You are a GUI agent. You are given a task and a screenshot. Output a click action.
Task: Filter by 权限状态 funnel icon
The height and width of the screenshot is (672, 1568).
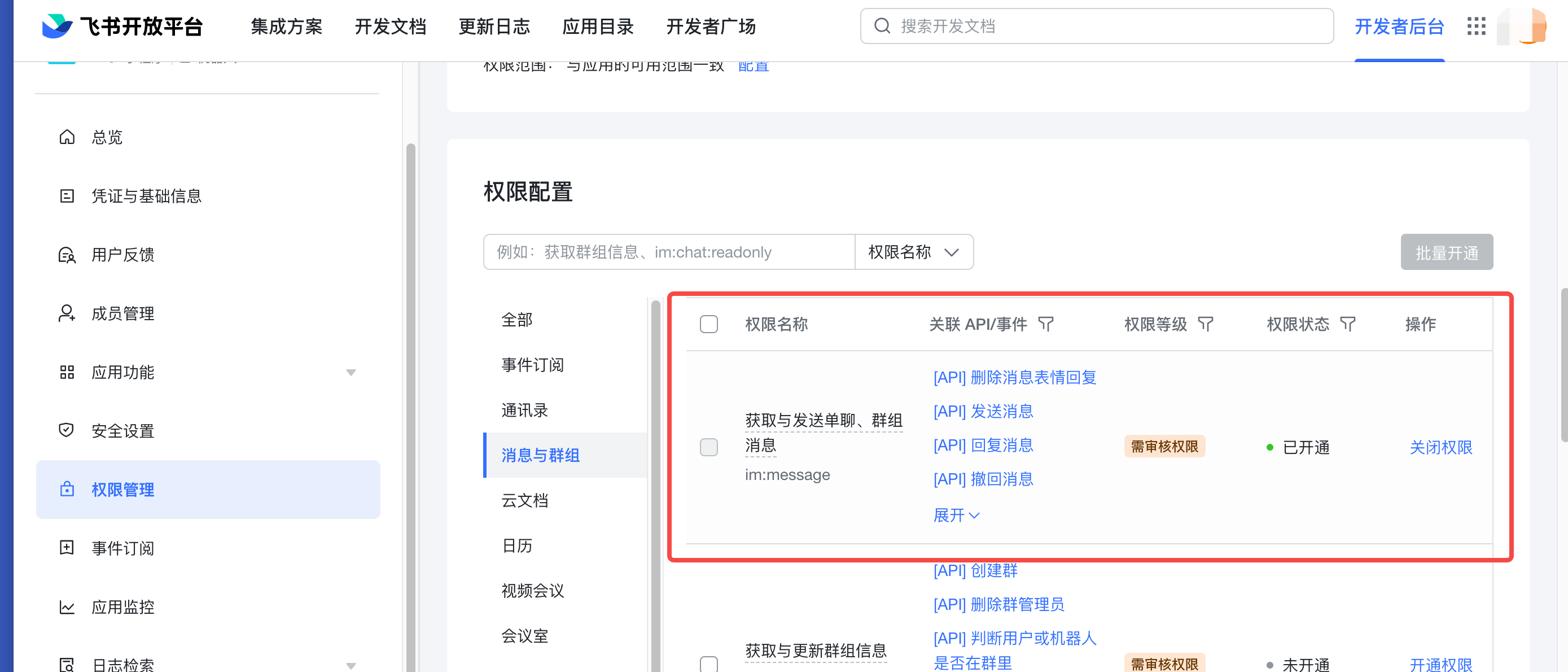pos(1348,324)
